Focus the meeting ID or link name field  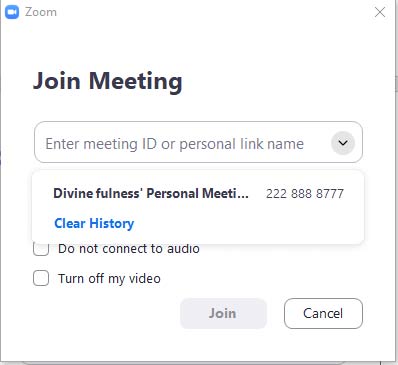[x=198, y=142]
